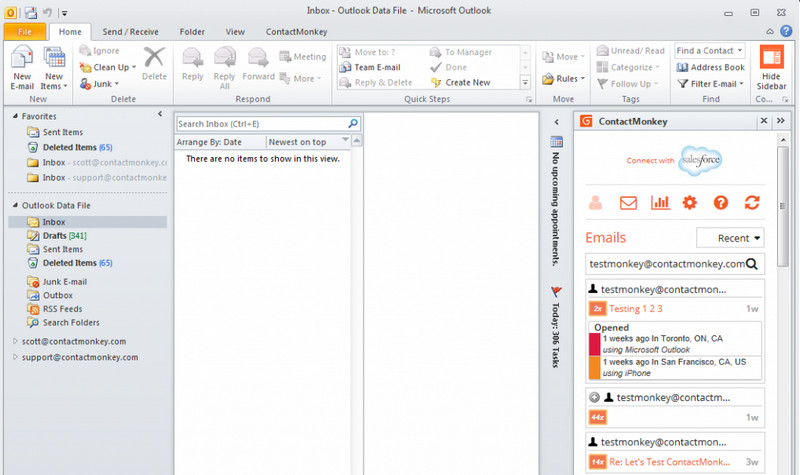Switch to the View tab
800x475 pixels.
235,32
